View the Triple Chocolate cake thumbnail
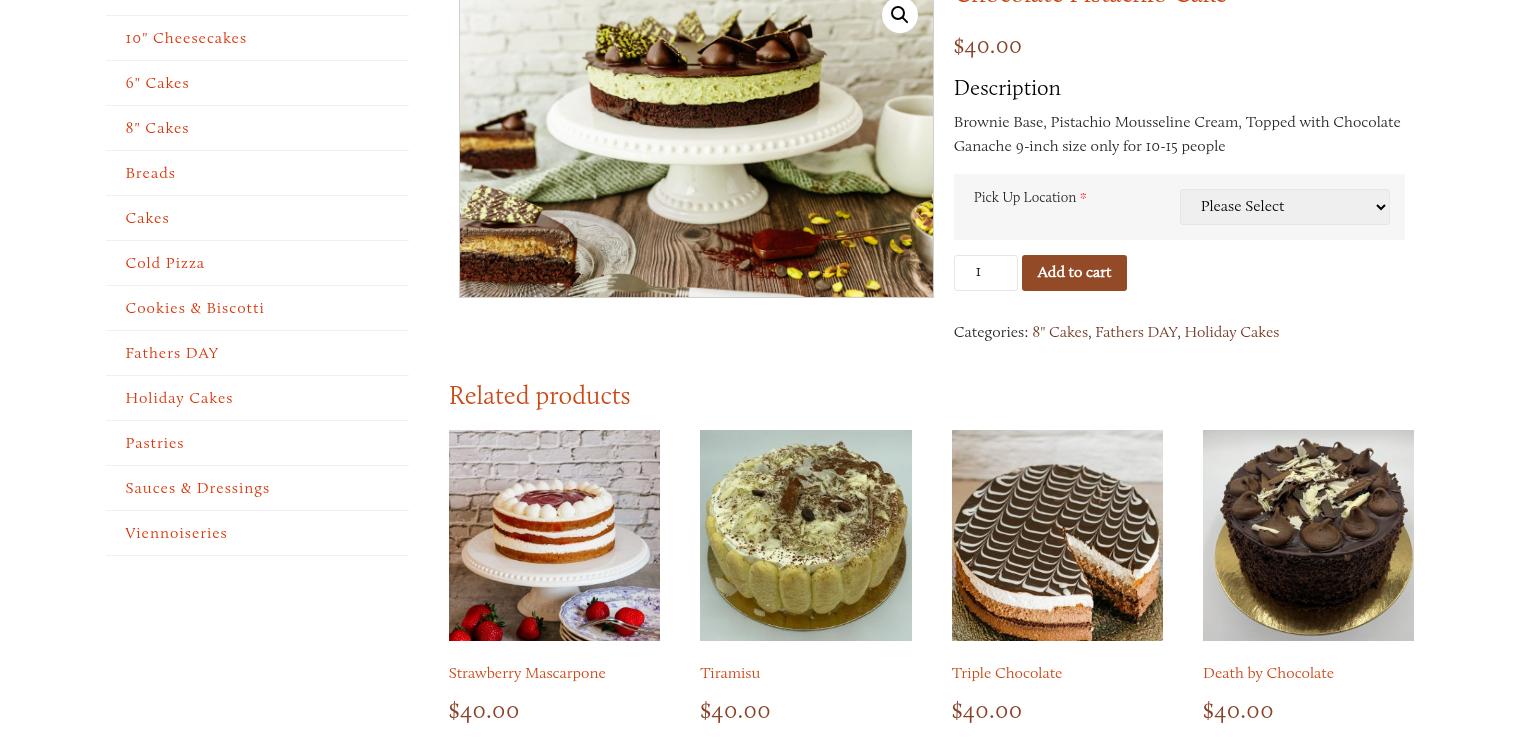This screenshot has width=1530, height=740. [x=1057, y=535]
